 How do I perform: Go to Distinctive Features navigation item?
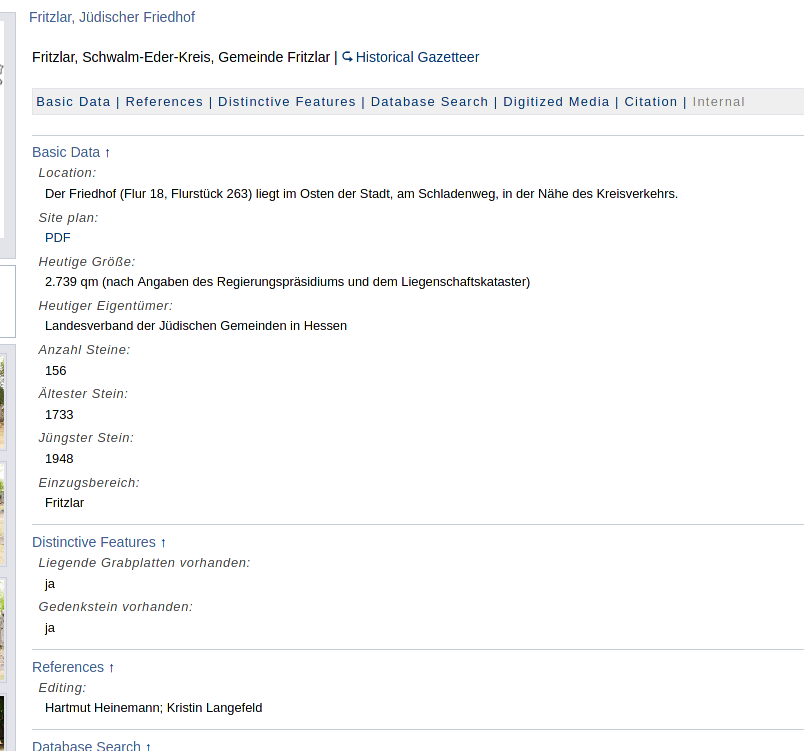[x=287, y=102]
